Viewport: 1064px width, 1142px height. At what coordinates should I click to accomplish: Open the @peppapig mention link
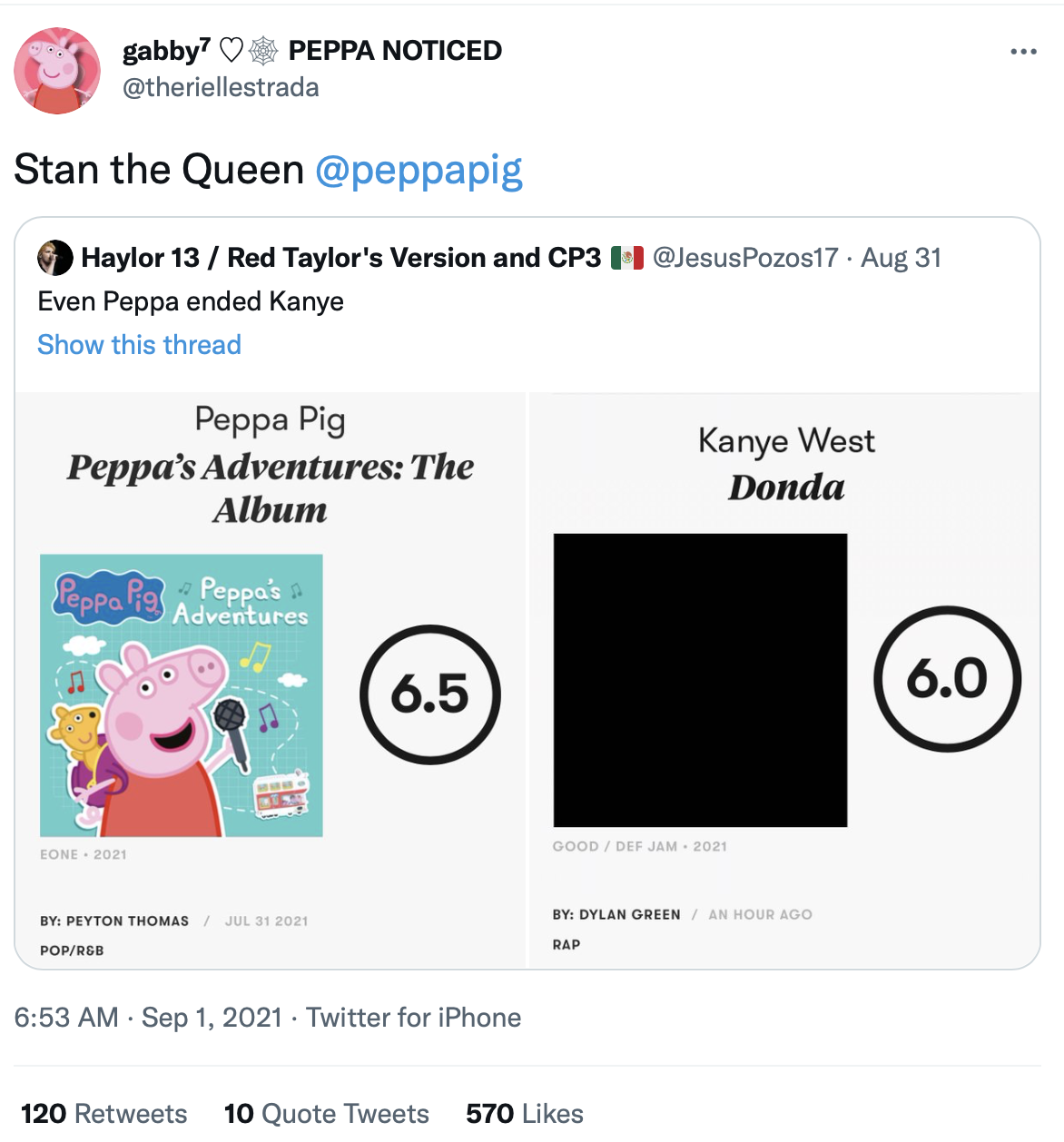[x=419, y=170]
